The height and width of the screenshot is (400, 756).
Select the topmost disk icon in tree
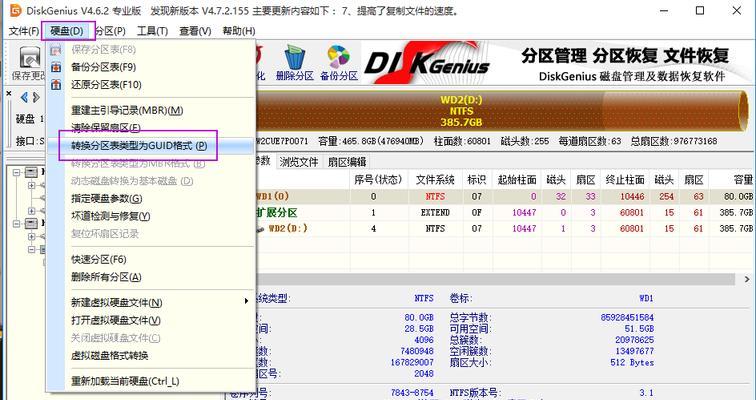click(x=31, y=172)
